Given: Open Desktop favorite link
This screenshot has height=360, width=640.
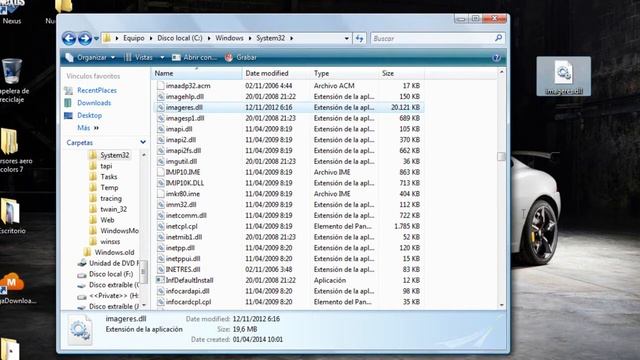Looking at the screenshot, I should click(89, 116).
